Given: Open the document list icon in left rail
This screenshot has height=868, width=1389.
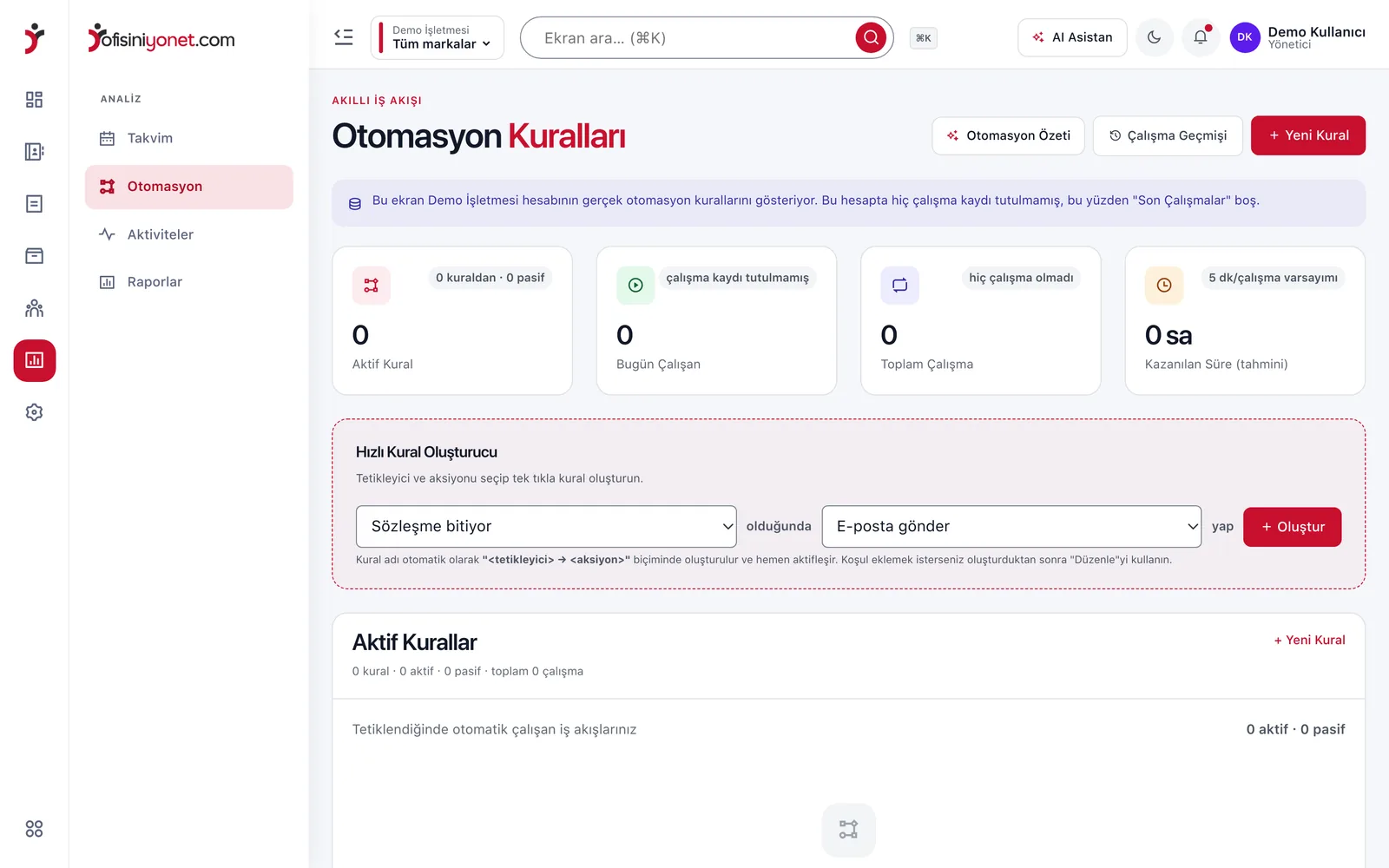Looking at the screenshot, I should 34,204.
